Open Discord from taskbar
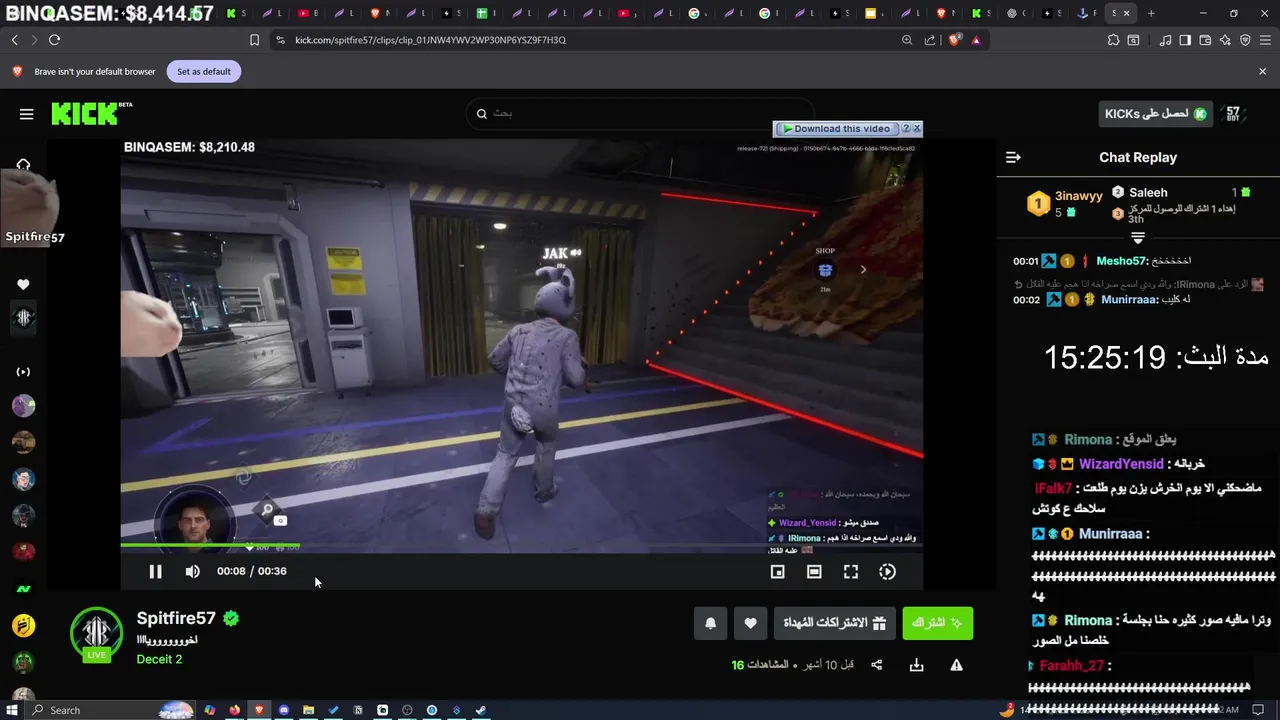The width and height of the screenshot is (1280, 720). click(x=284, y=710)
